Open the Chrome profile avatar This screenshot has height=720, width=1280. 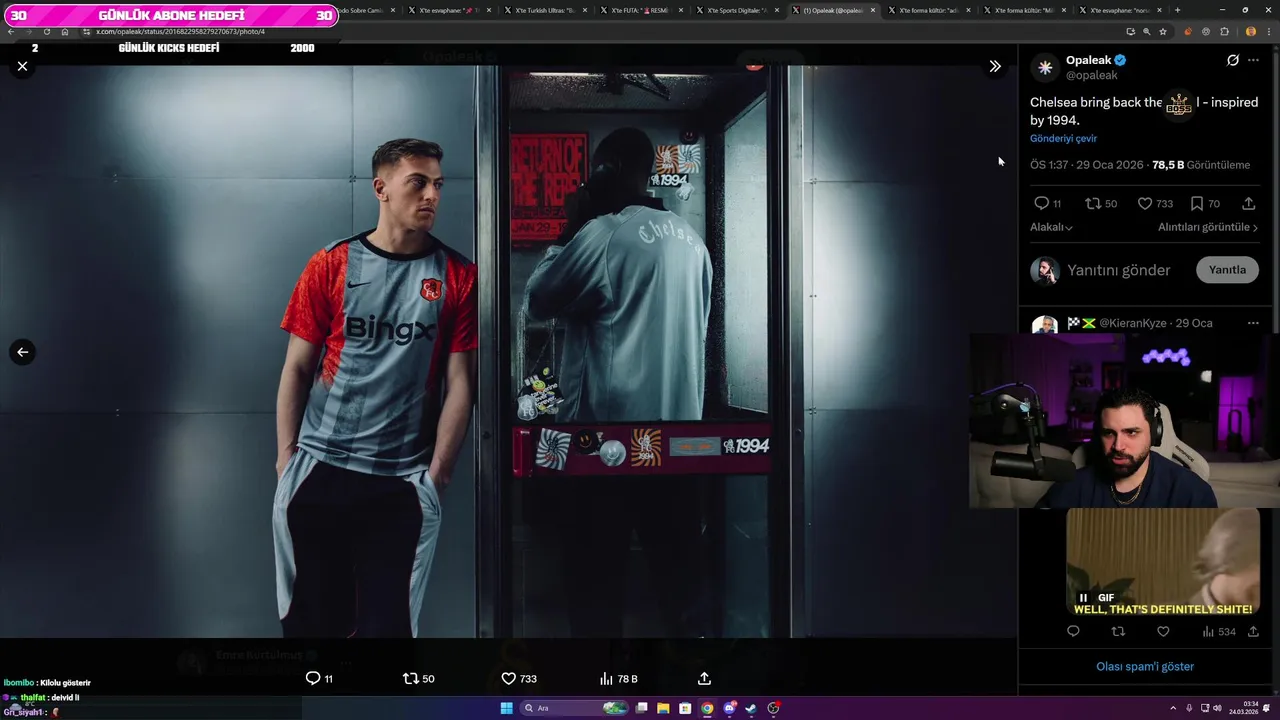tap(1250, 31)
